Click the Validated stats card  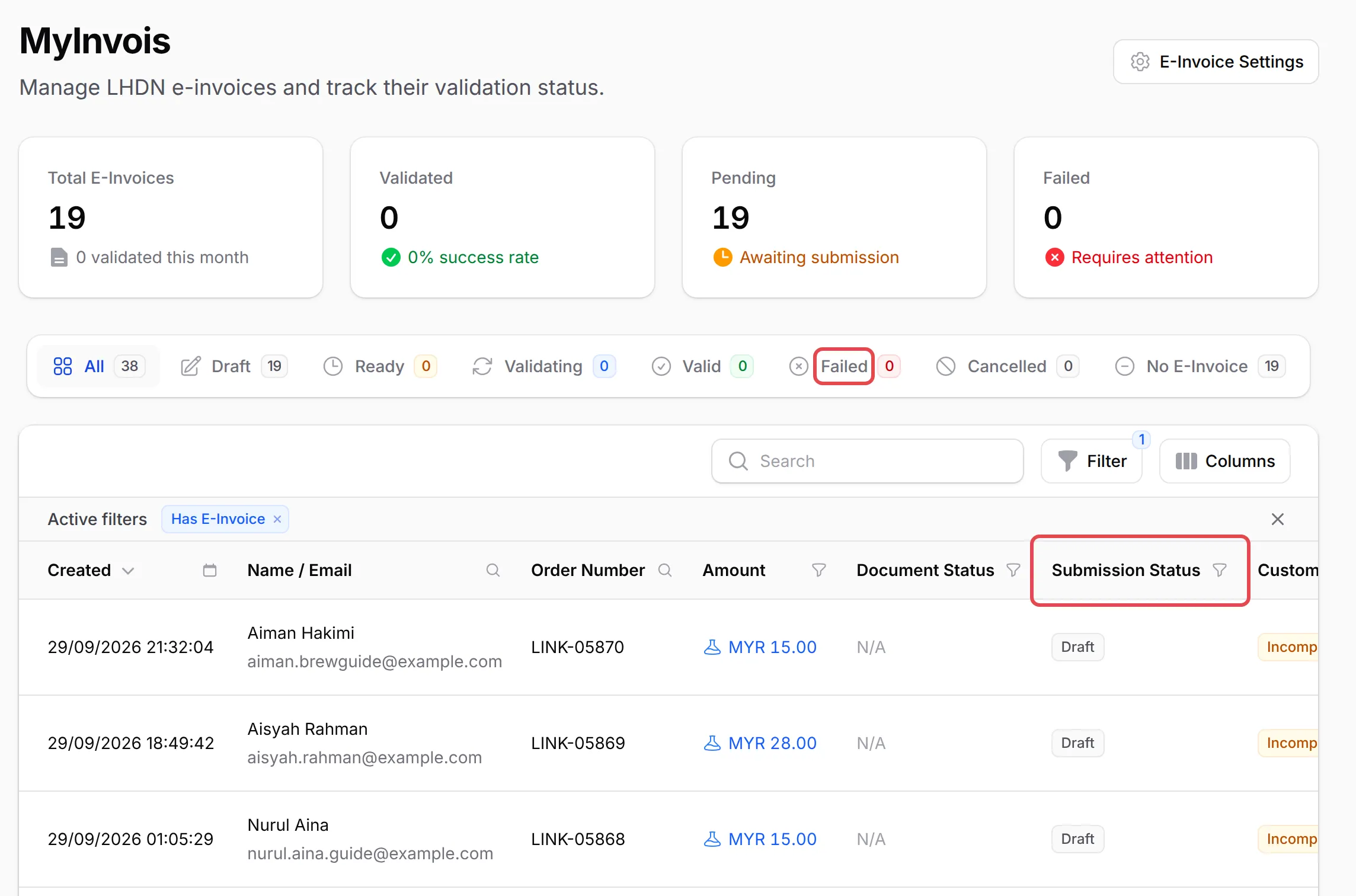[x=503, y=217]
